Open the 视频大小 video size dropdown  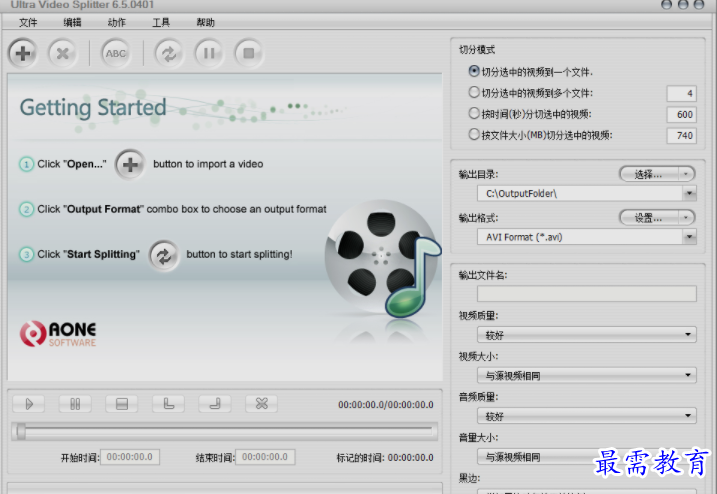point(587,376)
